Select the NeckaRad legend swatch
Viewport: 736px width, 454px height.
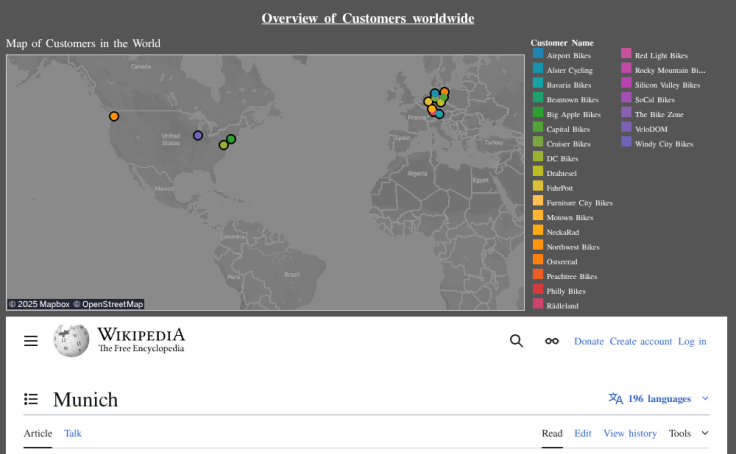tap(538, 230)
